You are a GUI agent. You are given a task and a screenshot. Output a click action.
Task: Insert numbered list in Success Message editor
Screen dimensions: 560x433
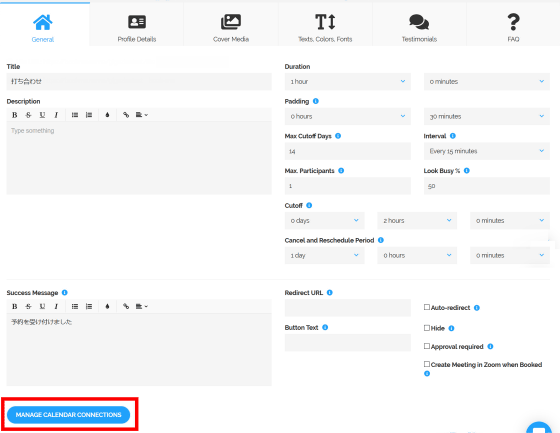(x=89, y=307)
